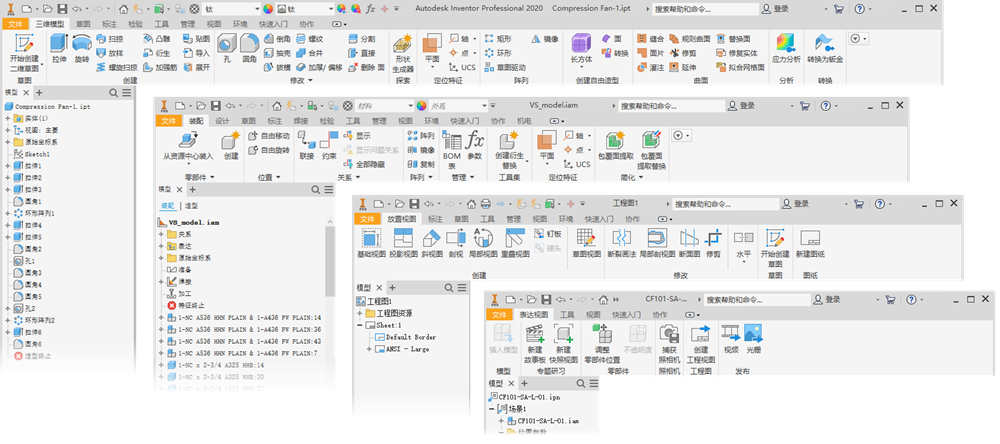Select the 倒角 chamfer tool
The image size is (1000, 444).
[277, 39]
